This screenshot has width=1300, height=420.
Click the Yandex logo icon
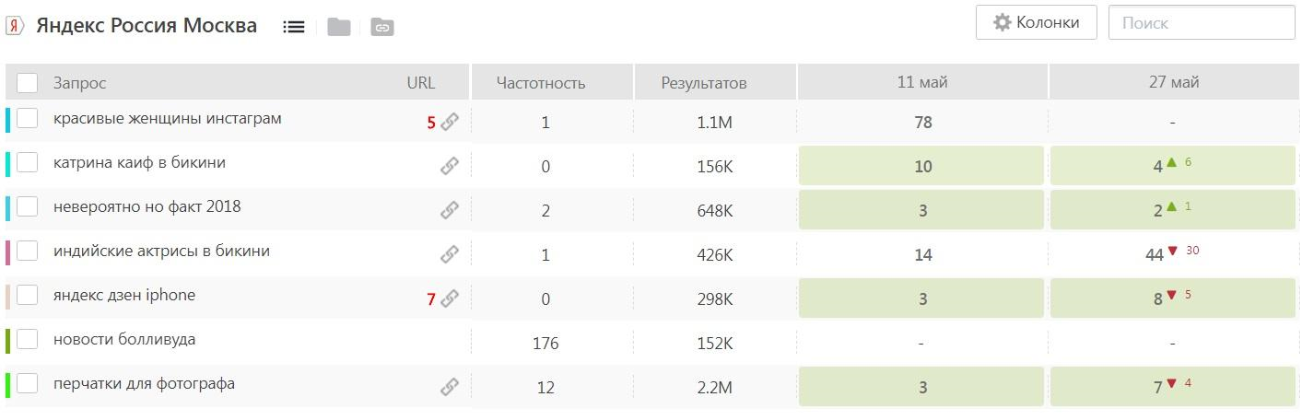click(16, 26)
